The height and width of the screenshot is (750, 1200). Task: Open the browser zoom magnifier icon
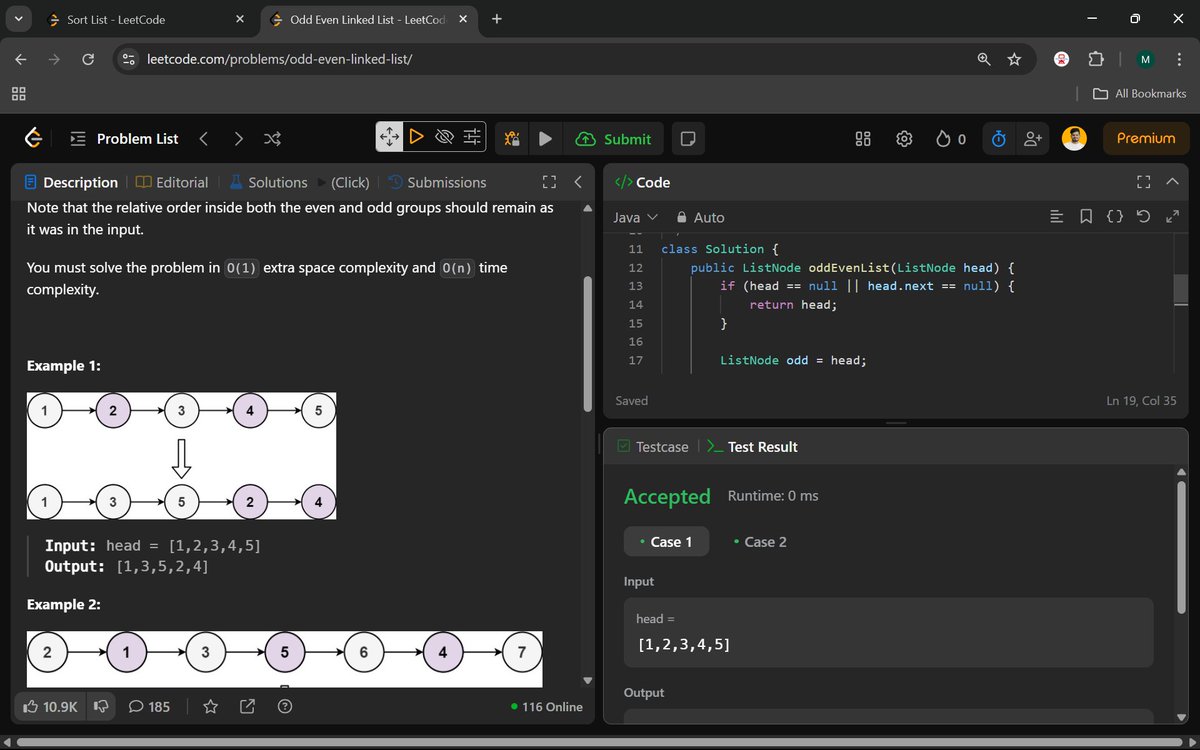pos(984,60)
